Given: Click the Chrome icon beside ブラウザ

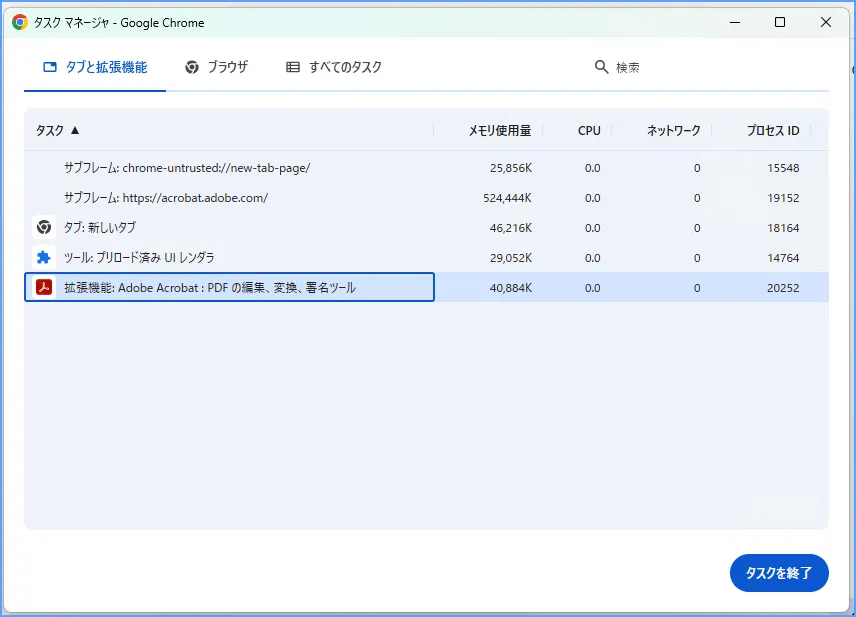Looking at the screenshot, I should [192, 67].
